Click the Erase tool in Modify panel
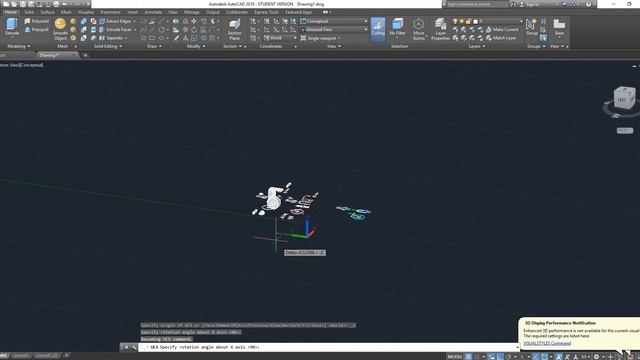 click(176, 38)
